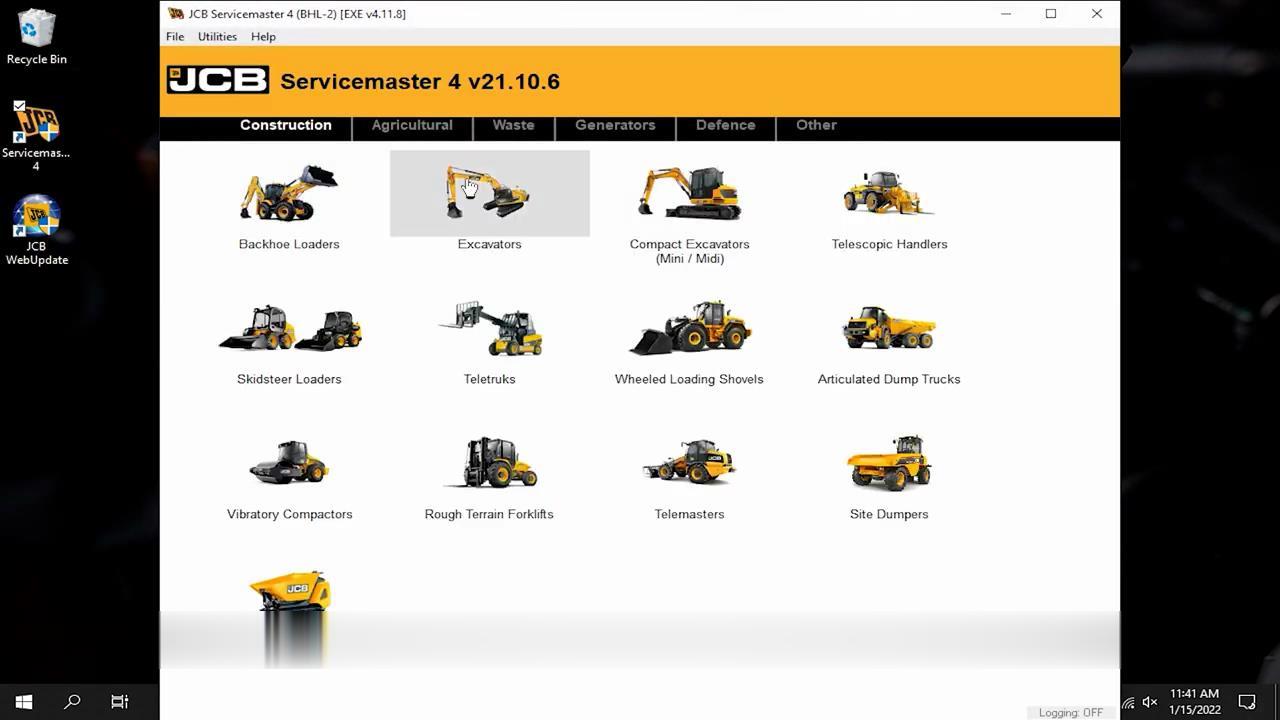Open Wheeled Loading Shovels icon
Image resolution: width=1280 pixels, height=720 pixels.
(x=689, y=328)
